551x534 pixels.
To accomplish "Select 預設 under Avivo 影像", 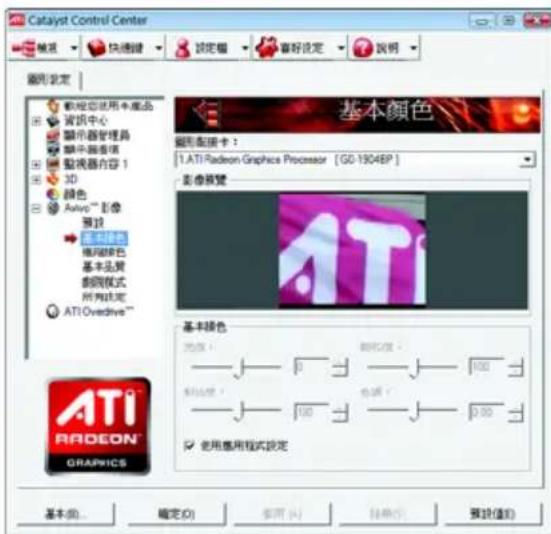I will point(93,223).
